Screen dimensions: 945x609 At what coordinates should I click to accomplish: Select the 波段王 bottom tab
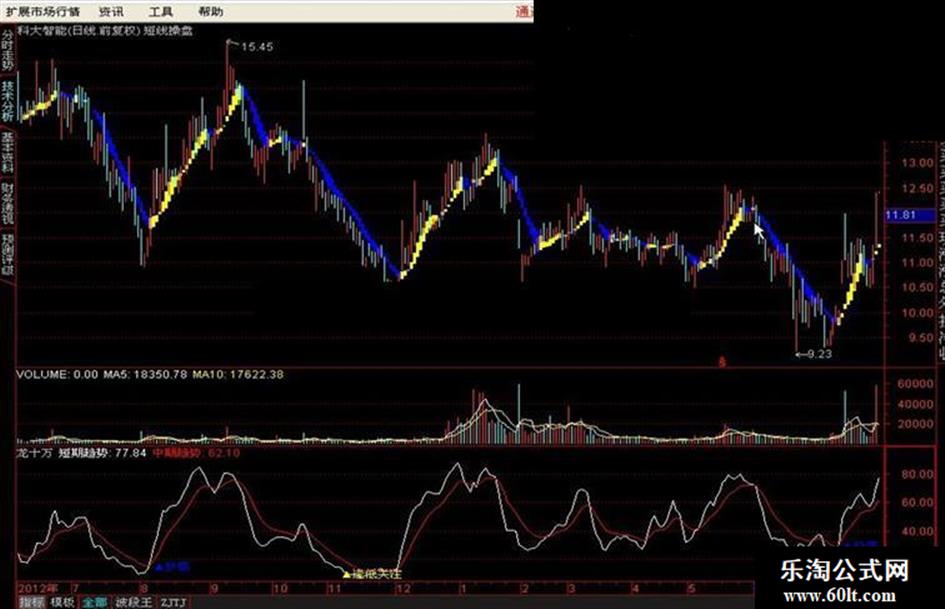coord(134,602)
